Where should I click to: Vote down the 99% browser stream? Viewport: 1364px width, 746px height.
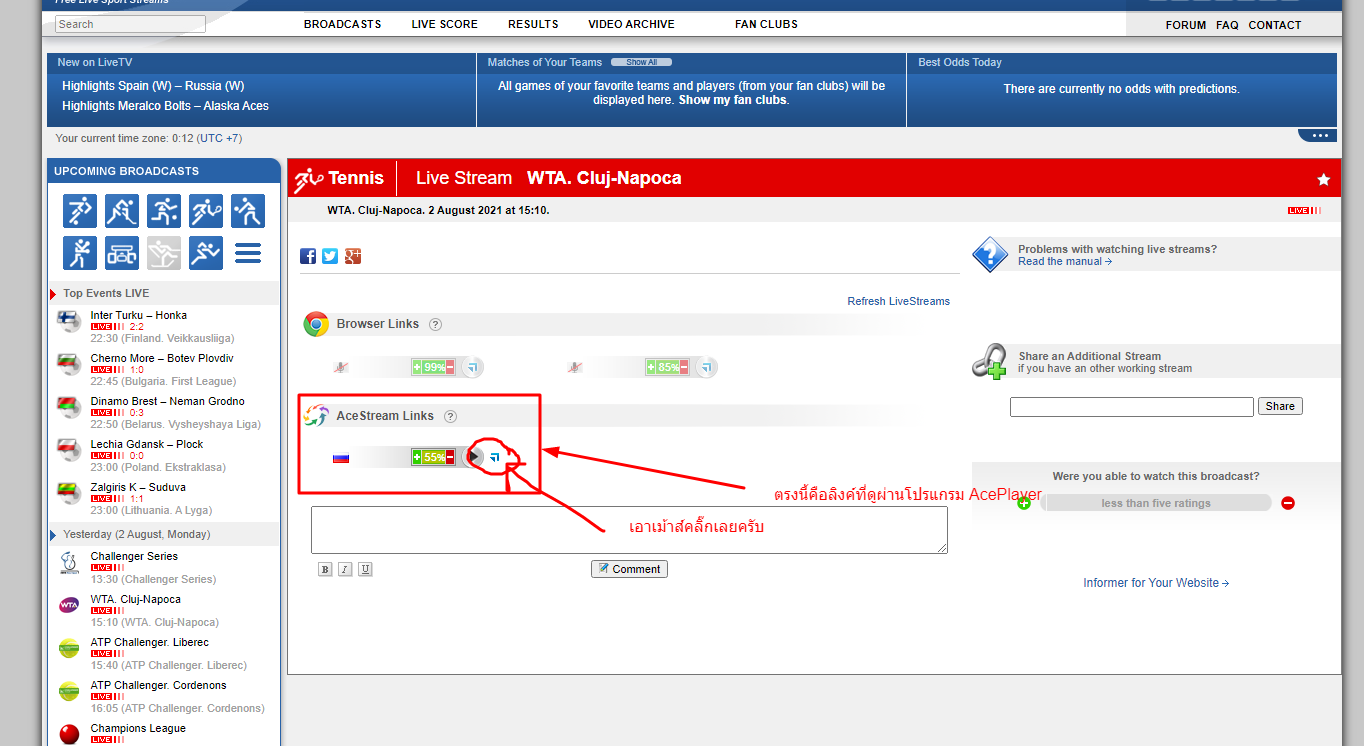click(x=450, y=367)
